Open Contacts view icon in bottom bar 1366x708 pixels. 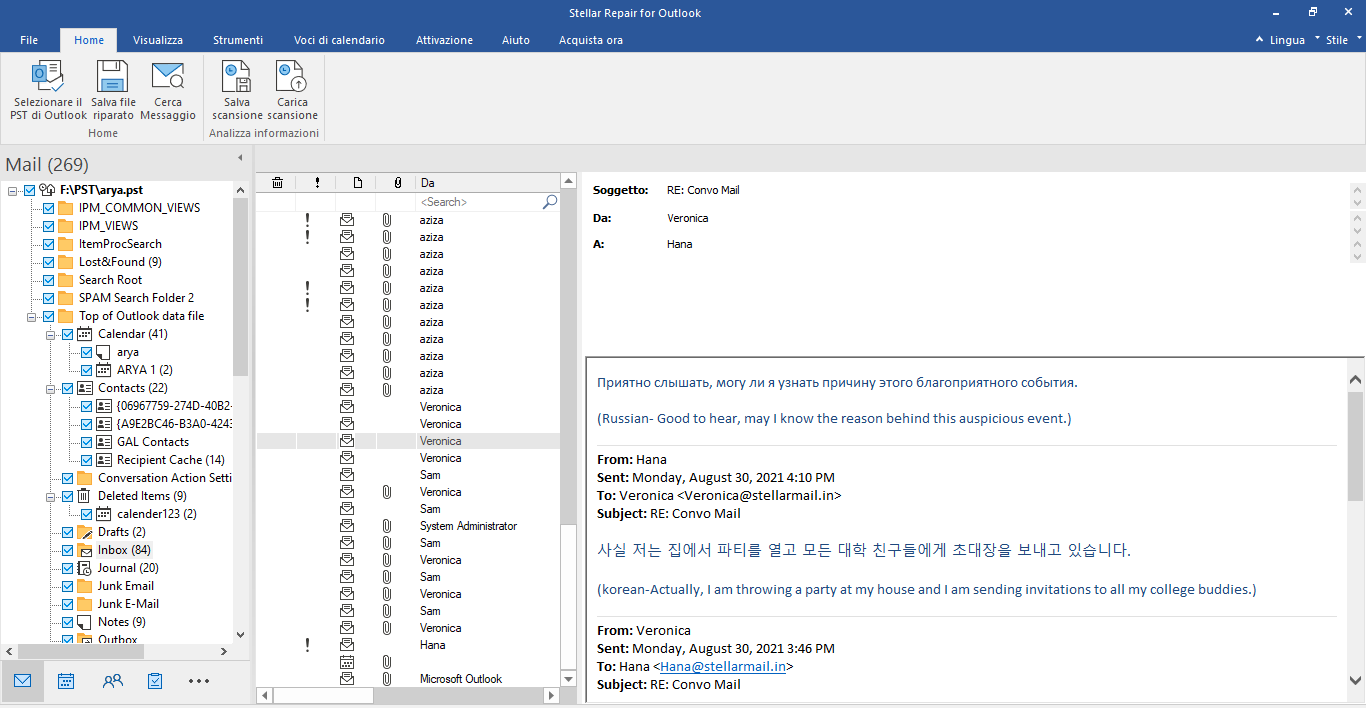[112, 681]
